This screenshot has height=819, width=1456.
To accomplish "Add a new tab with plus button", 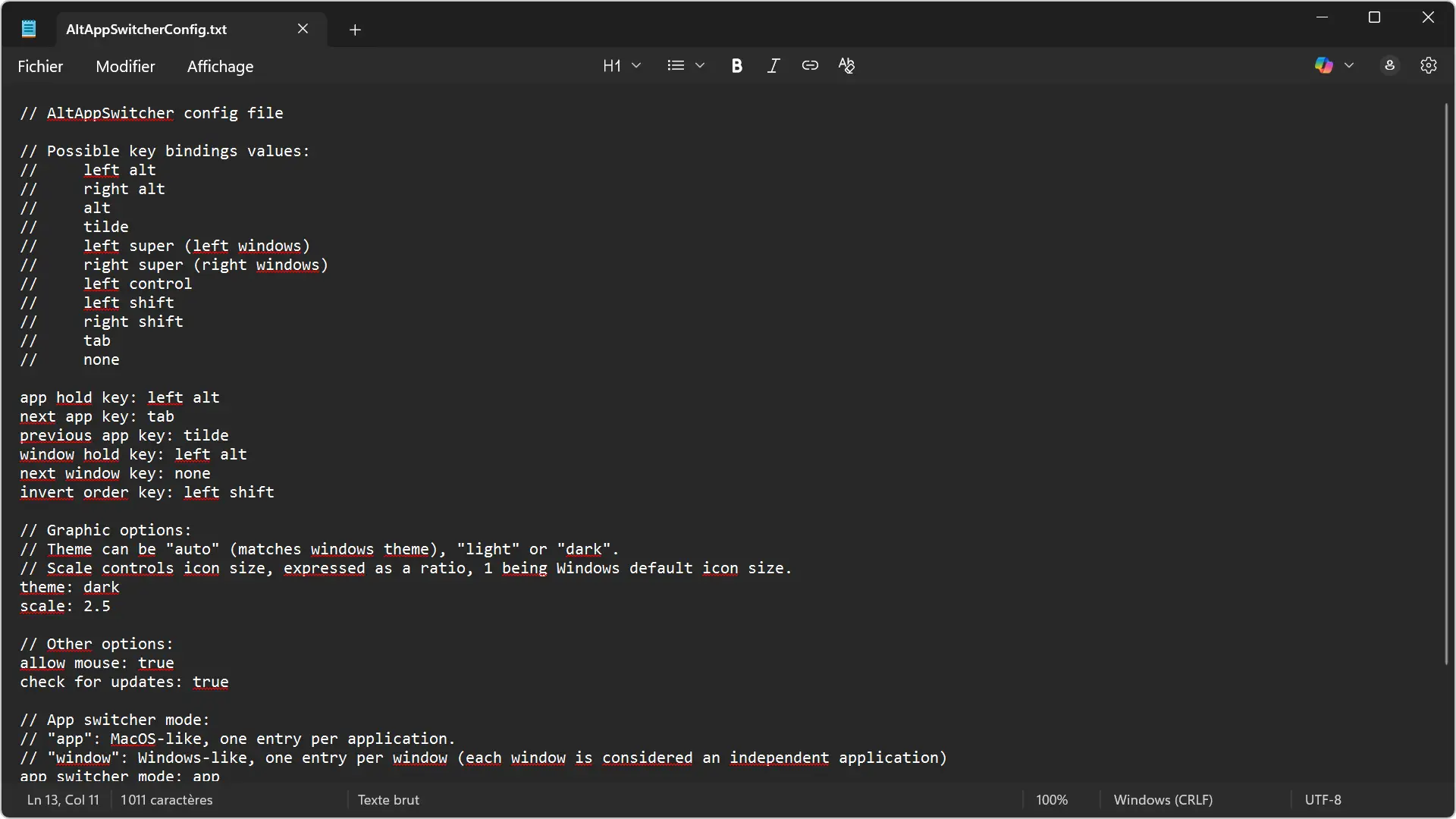I will coord(355,30).
